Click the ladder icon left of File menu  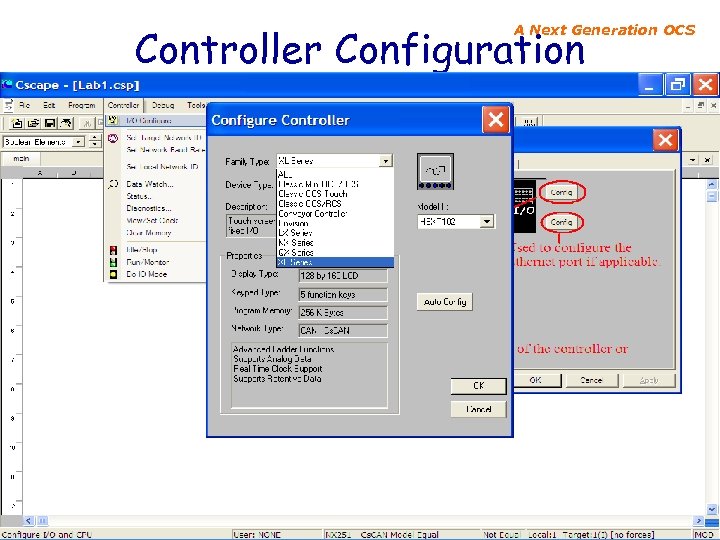8,106
